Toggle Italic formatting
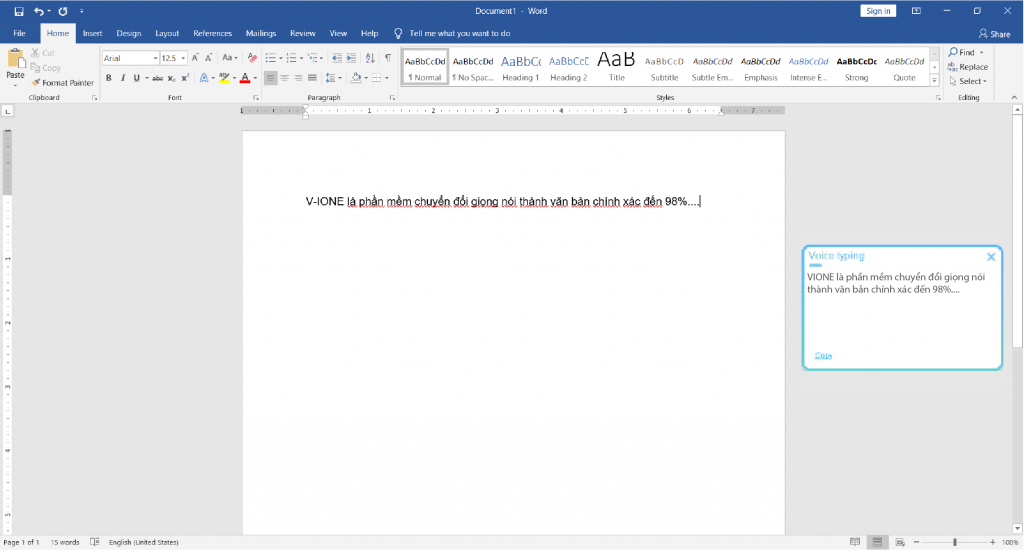The width and height of the screenshot is (1024, 550). click(122, 78)
